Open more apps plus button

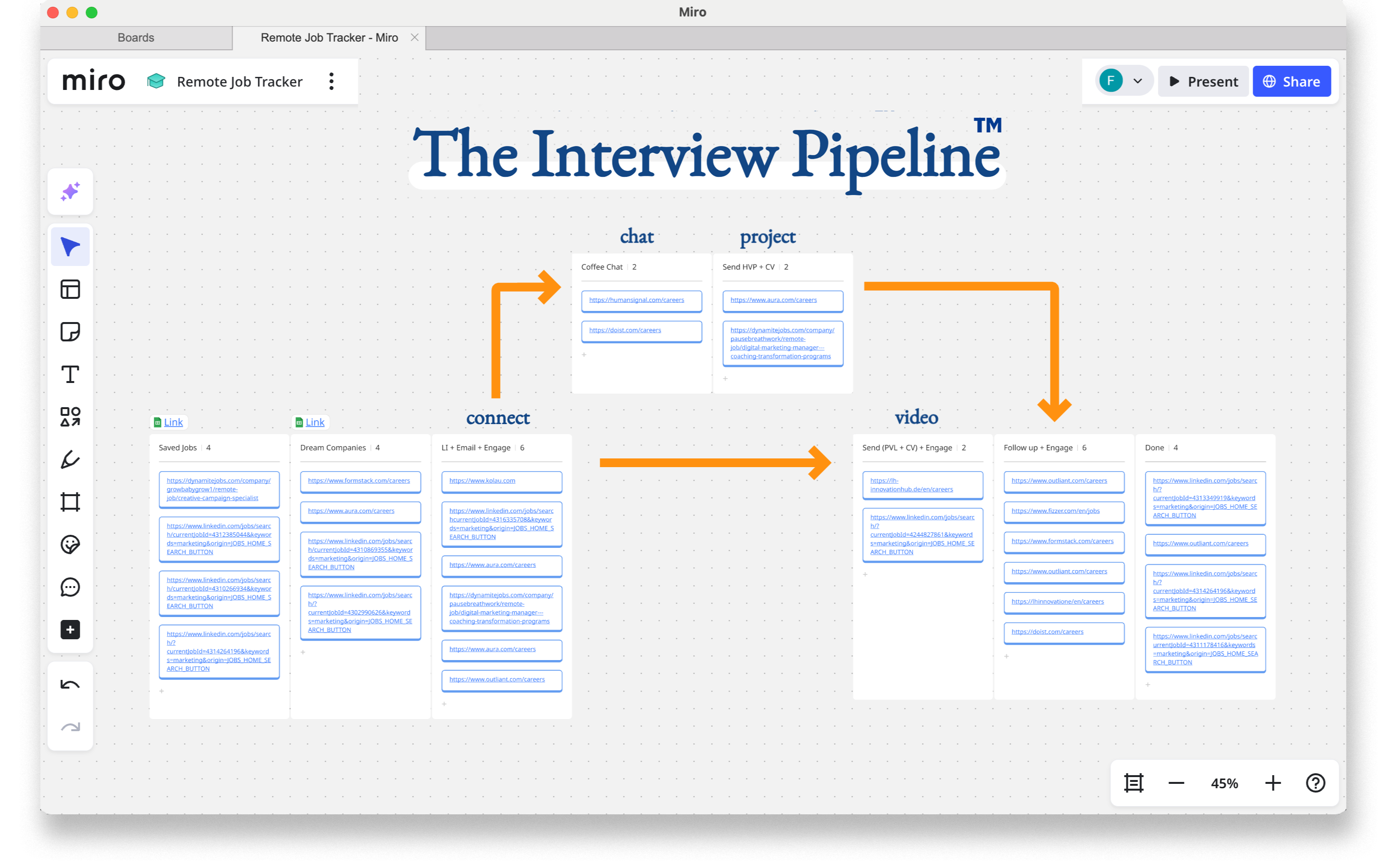coord(70,630)
